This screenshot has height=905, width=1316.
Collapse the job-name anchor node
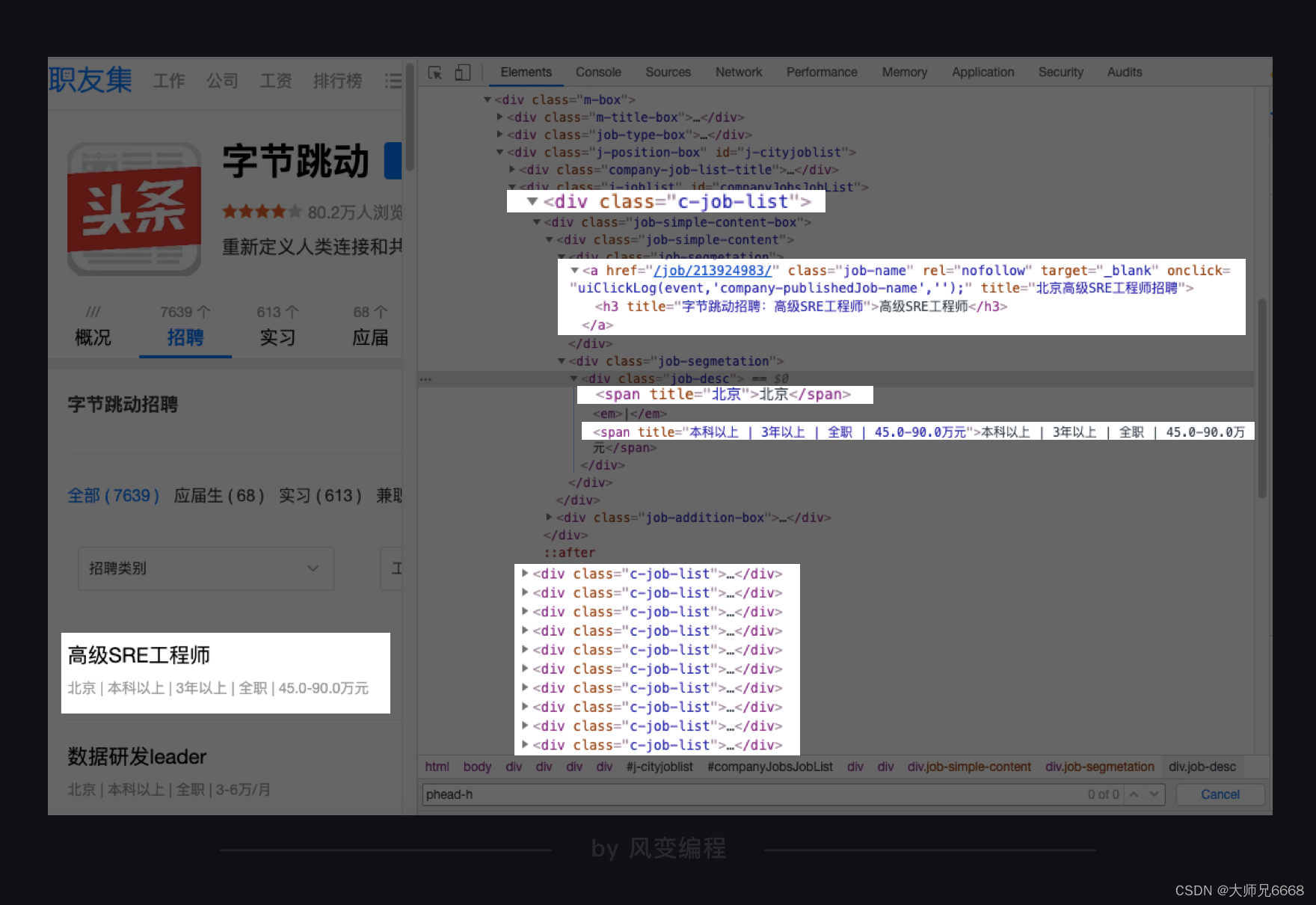(574, 270)
